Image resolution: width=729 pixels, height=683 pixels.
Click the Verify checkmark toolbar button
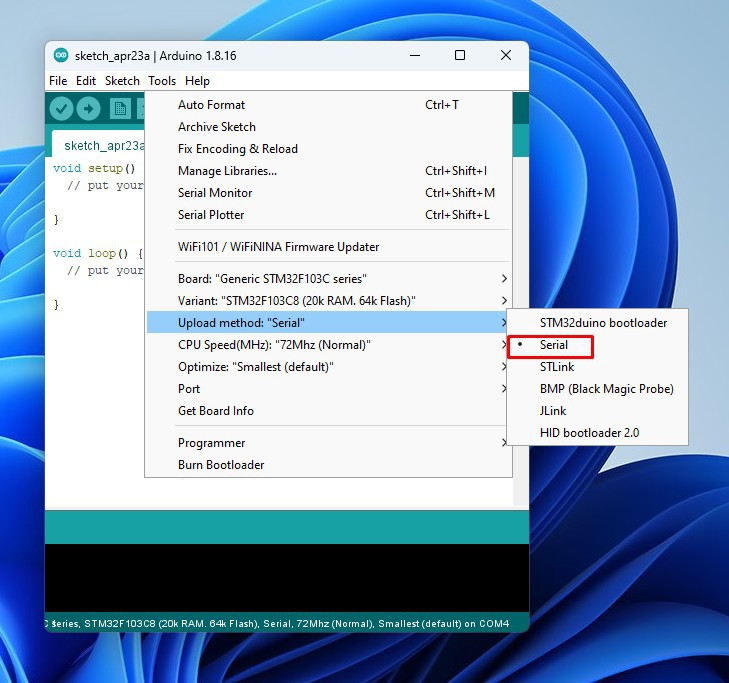(x=62, y=108)
